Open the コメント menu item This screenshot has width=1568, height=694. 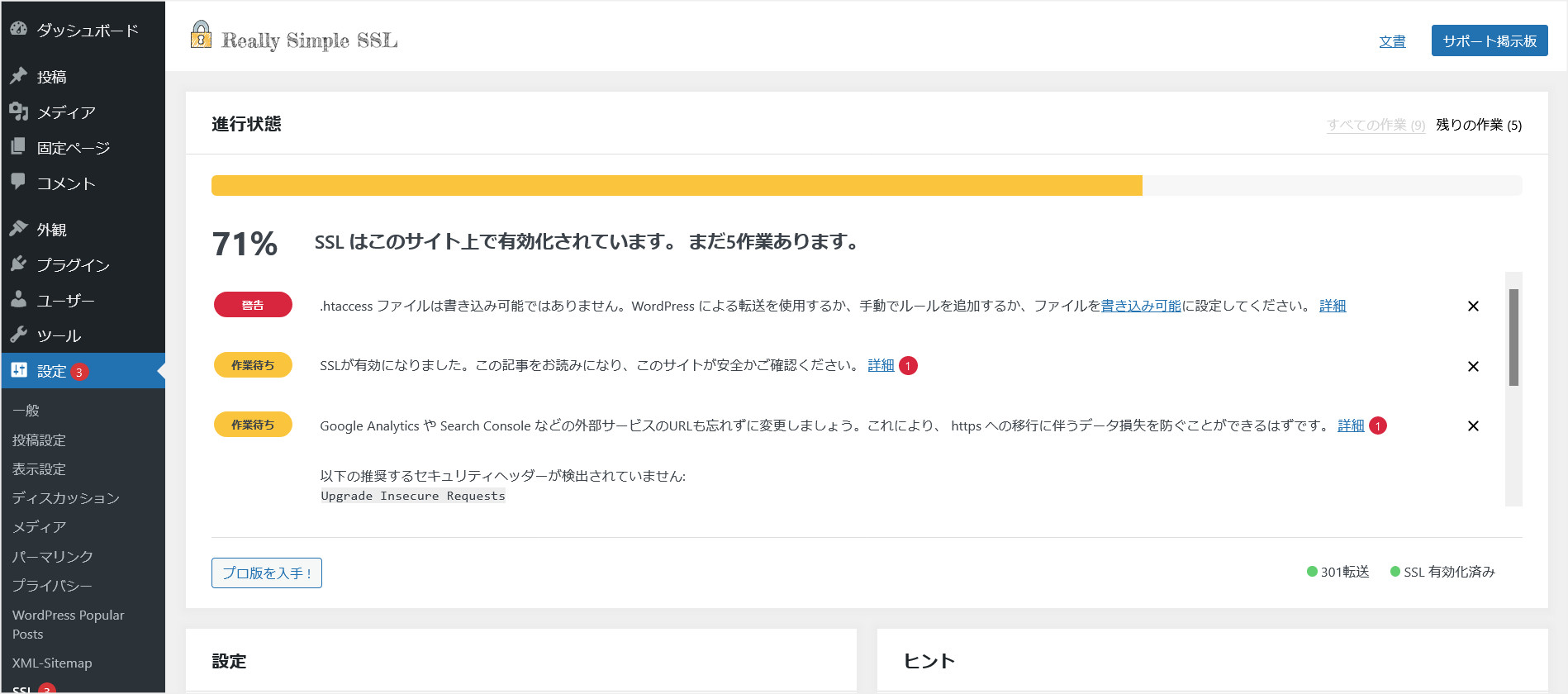[x=83, y=183]
